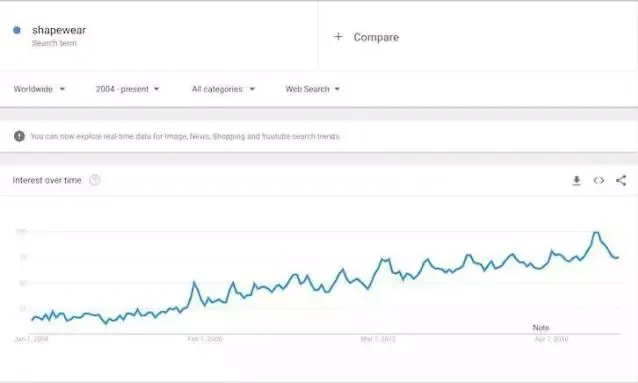Open the help icon beside Interest over time
The height and width of the screenshot is (383, 638).
pyautogui.click(x=94, y=180)
